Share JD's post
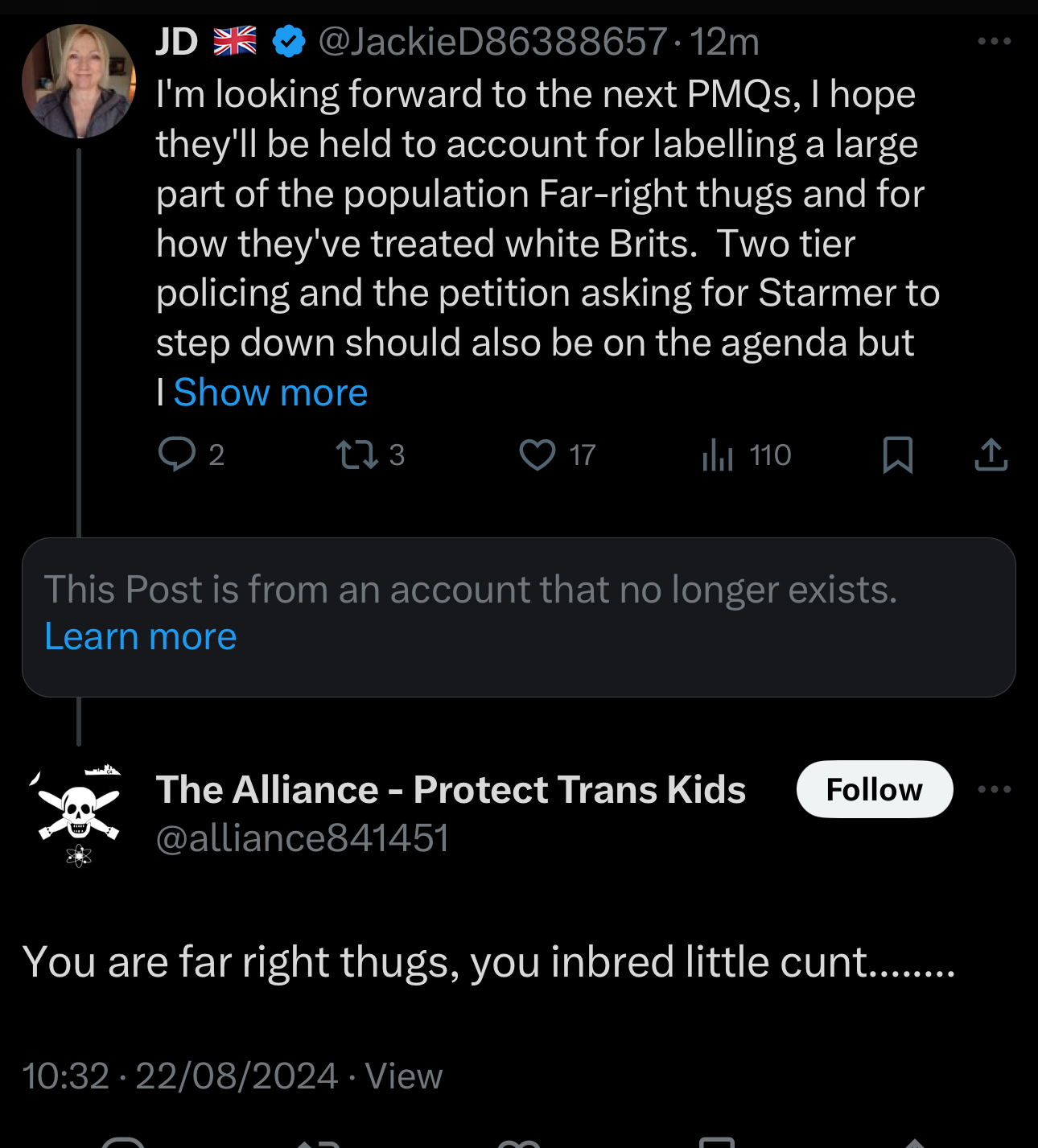 tap(991, 455)
